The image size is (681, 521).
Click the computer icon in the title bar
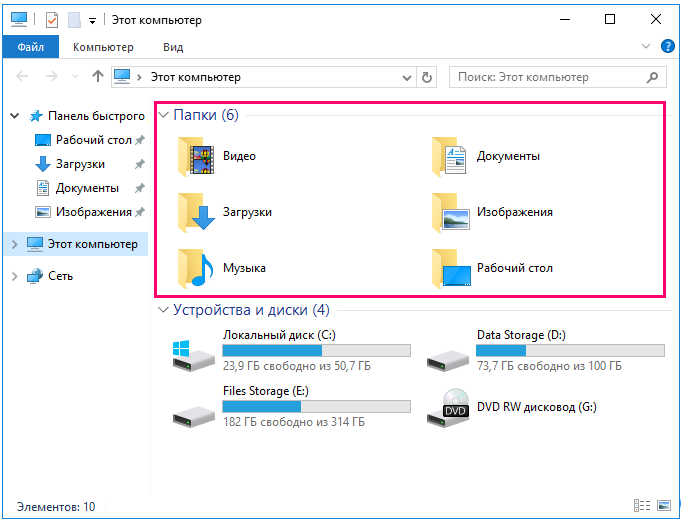pyautogui.click(x=19, y=20)
